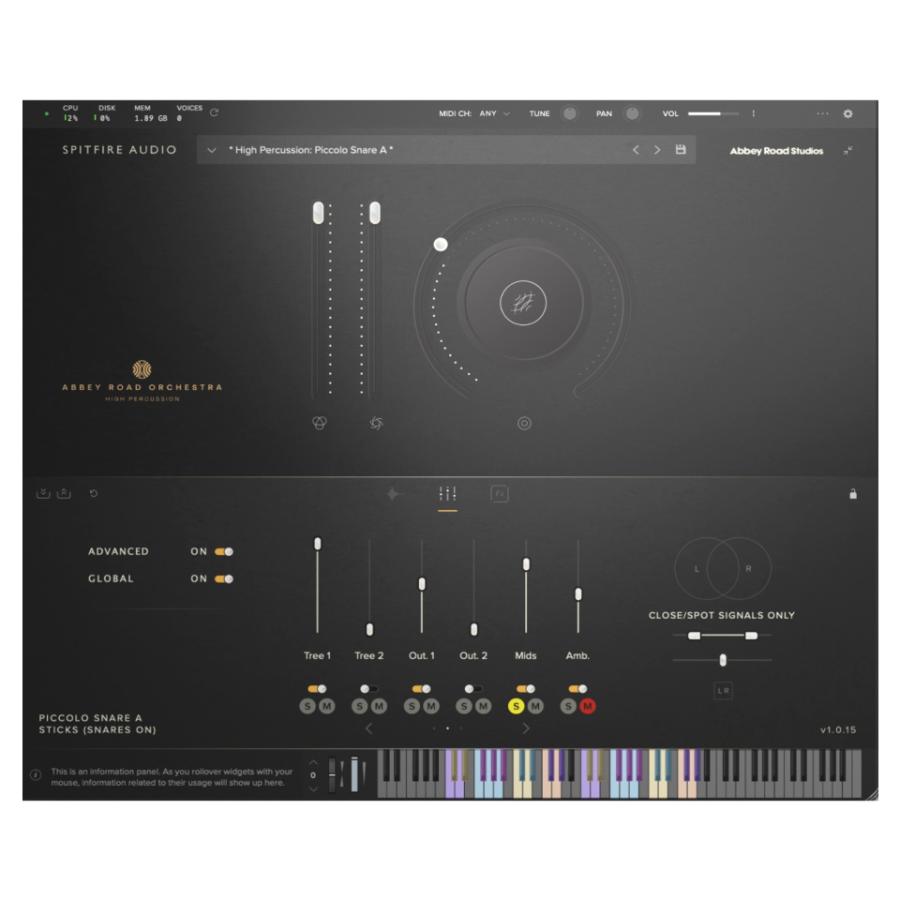Image resolution: width=900 pixels, height=900 pixels.
Task: Click the left vertical fader handle
Action: [318, 213]
